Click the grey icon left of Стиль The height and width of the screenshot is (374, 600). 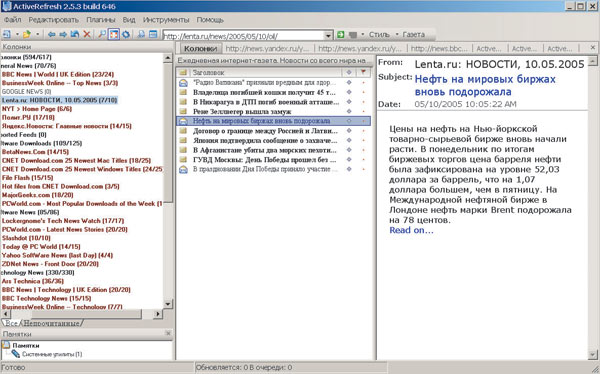[x=353, y=35]
